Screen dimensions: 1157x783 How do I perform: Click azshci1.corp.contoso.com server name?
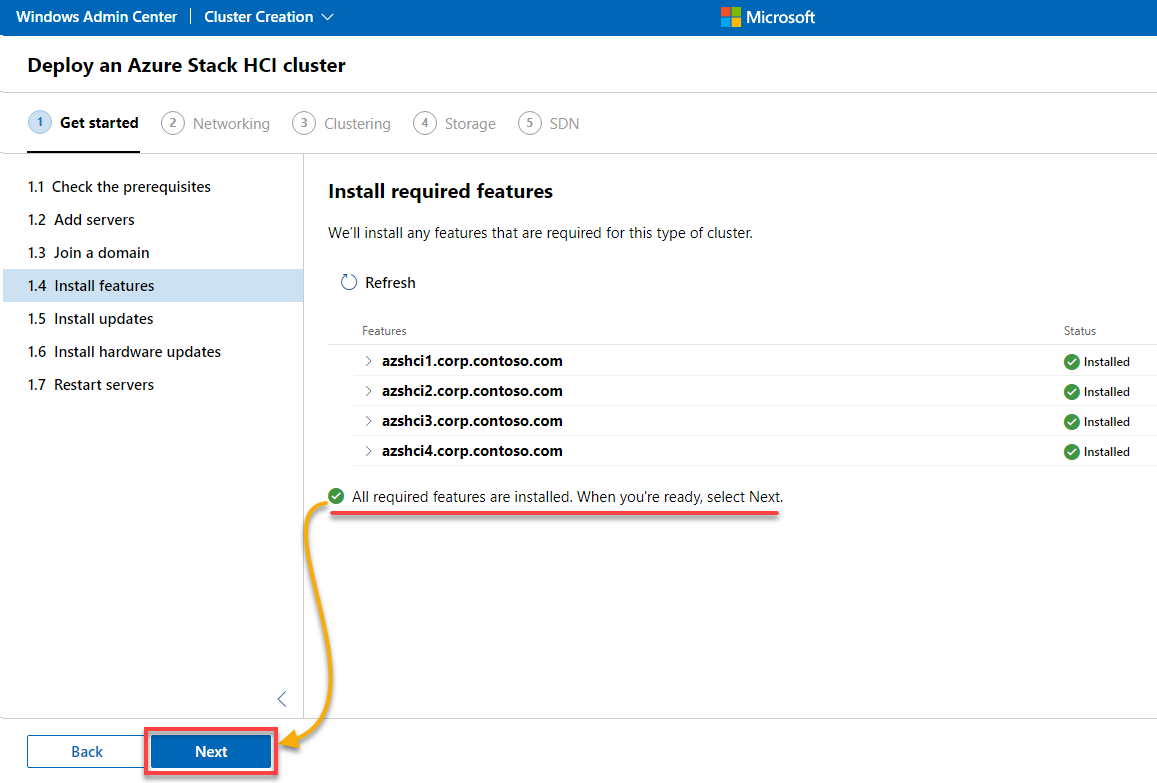click(472, 361)
